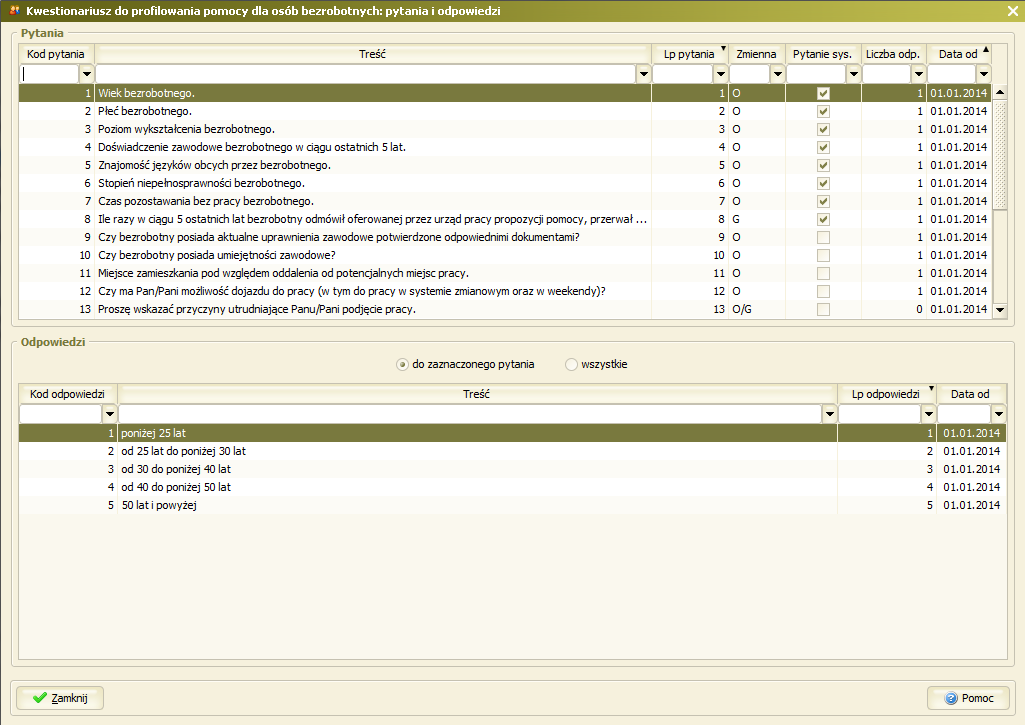Viewport: 1025px width, 725px height.
Task: Toggle checkbox for Miejsce zamieszkania row
Action: 823,273
